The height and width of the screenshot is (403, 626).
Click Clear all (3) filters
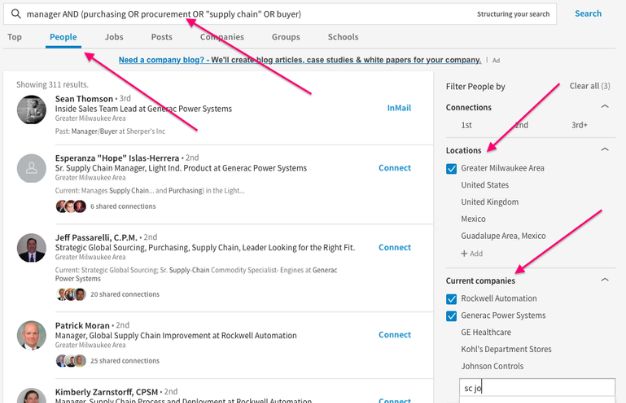590,86
